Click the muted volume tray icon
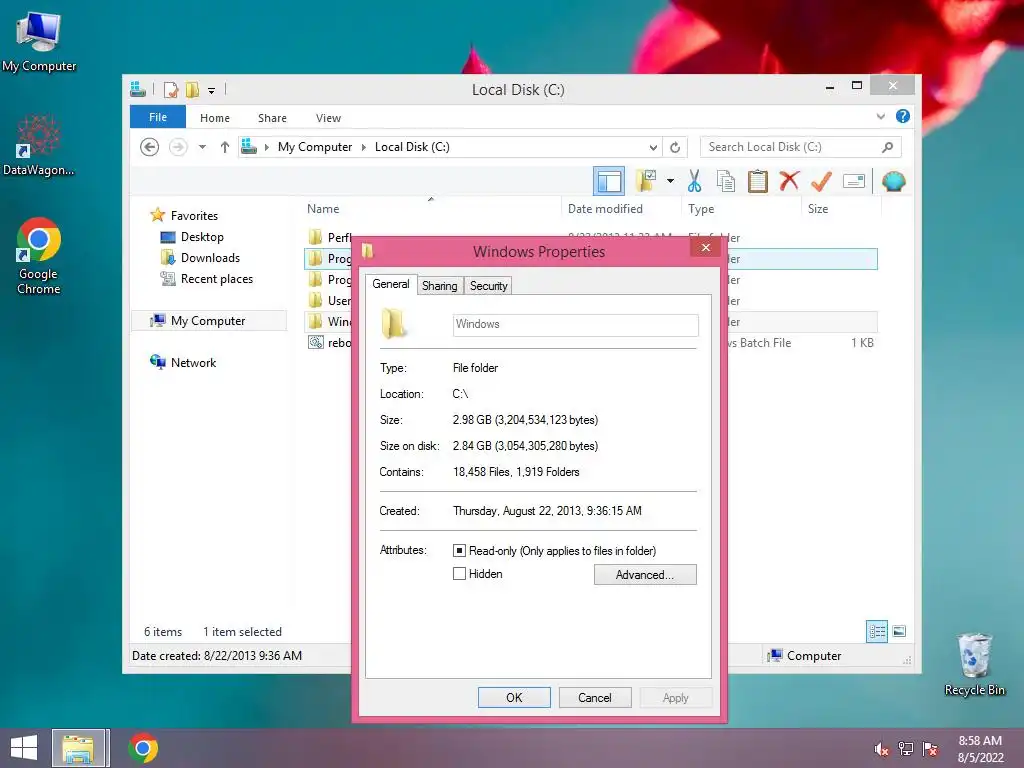This screenshot has width=1024, height=768. click(882, 749)
